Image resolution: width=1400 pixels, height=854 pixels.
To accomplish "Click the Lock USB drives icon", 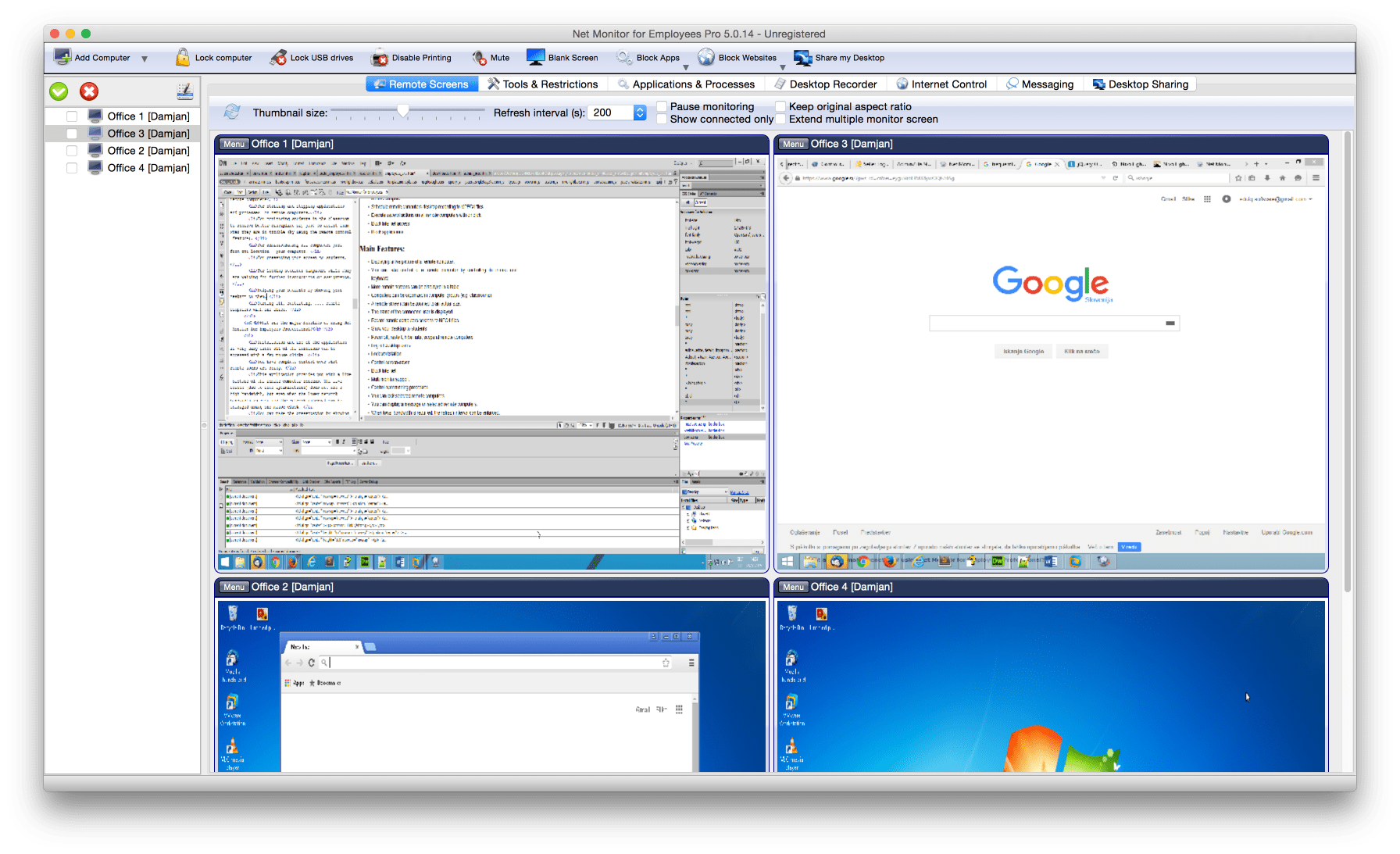I will click(x=278, y=58).
